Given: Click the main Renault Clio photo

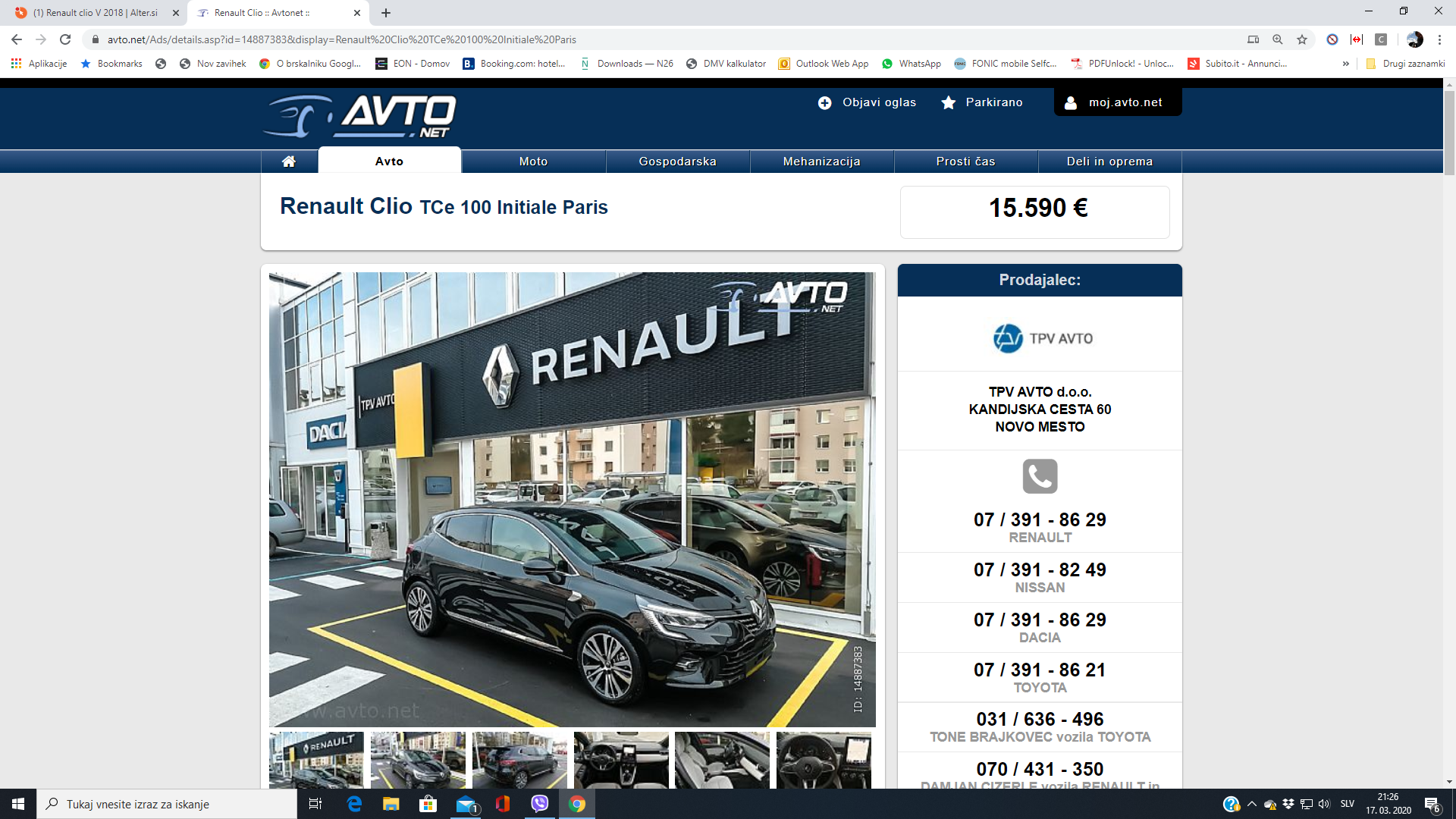Looking at the screenshot, I should click(x=573, y=500).
